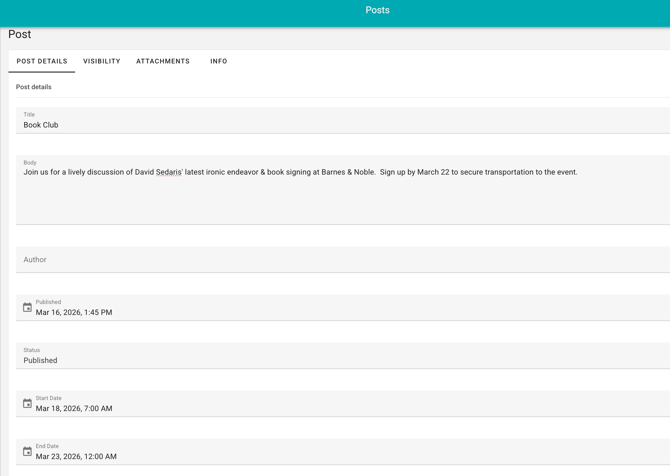Go to the Attachments tab
670x476 pixels.
point(163,61)
